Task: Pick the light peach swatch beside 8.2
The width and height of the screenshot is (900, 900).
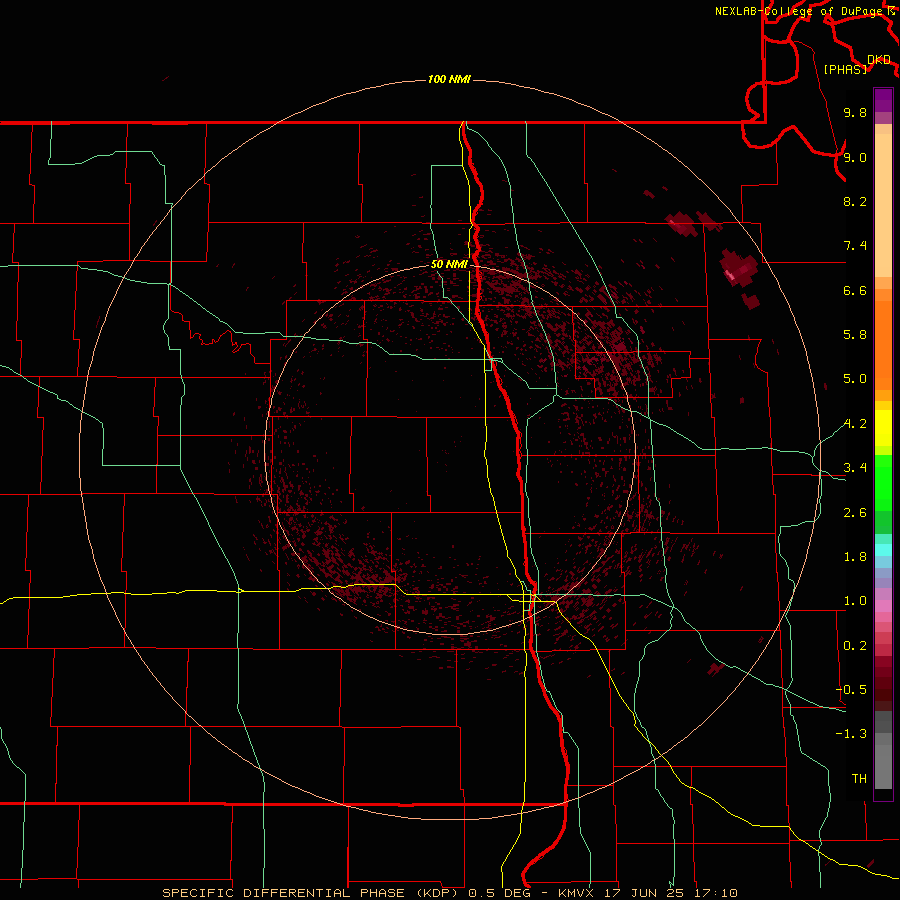Action: (x=883, y=205)
